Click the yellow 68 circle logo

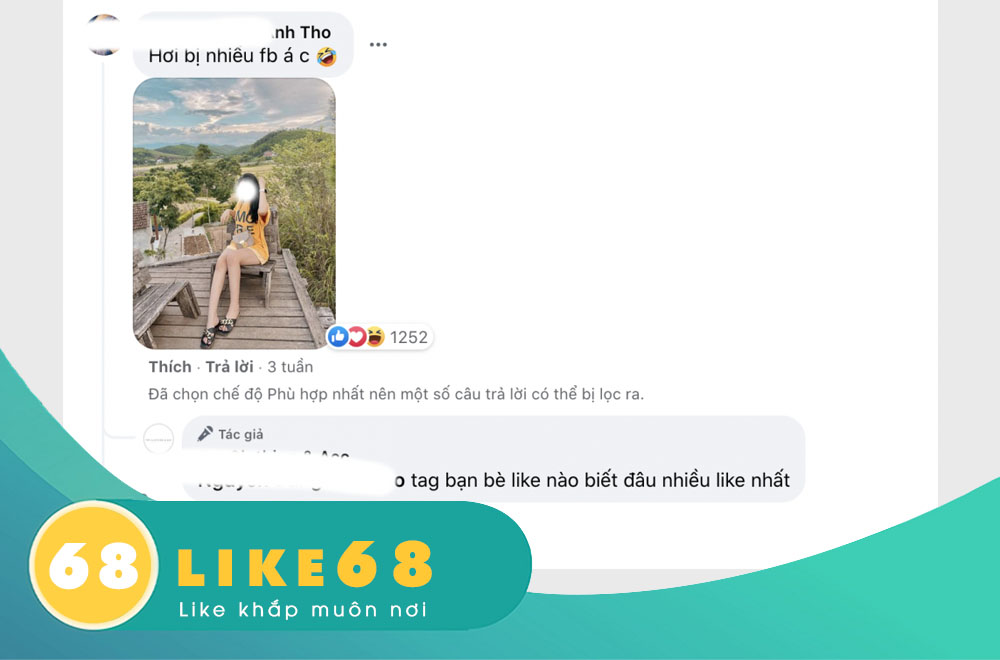coord(94,565)
